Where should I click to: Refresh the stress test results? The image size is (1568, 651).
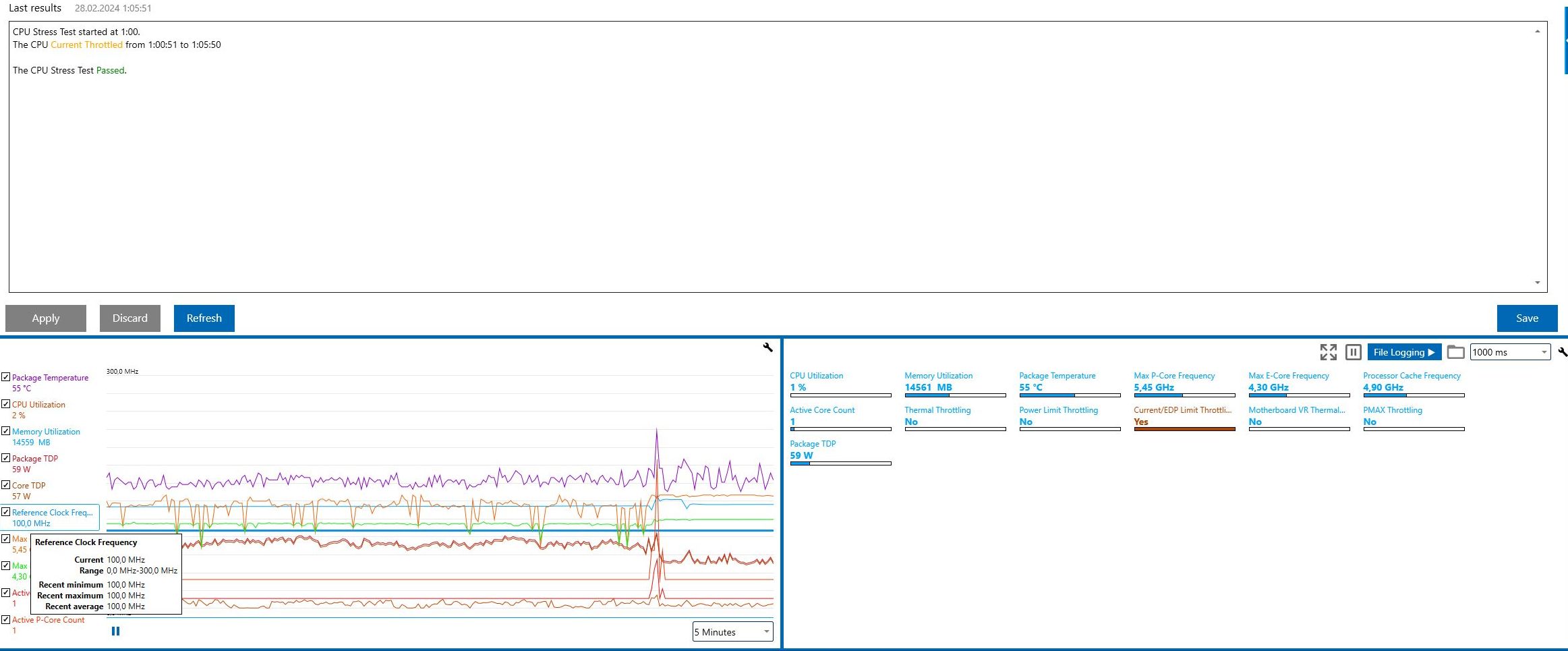click(x=204, y=318)
